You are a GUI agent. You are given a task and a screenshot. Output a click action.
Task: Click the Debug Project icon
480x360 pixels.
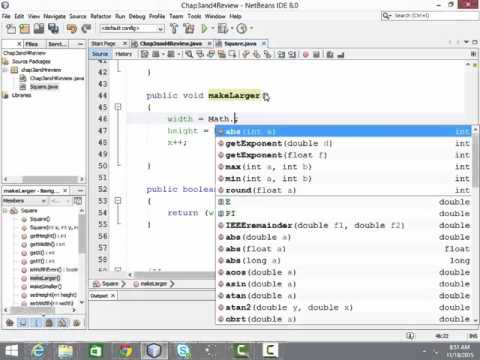pos(223,29)
